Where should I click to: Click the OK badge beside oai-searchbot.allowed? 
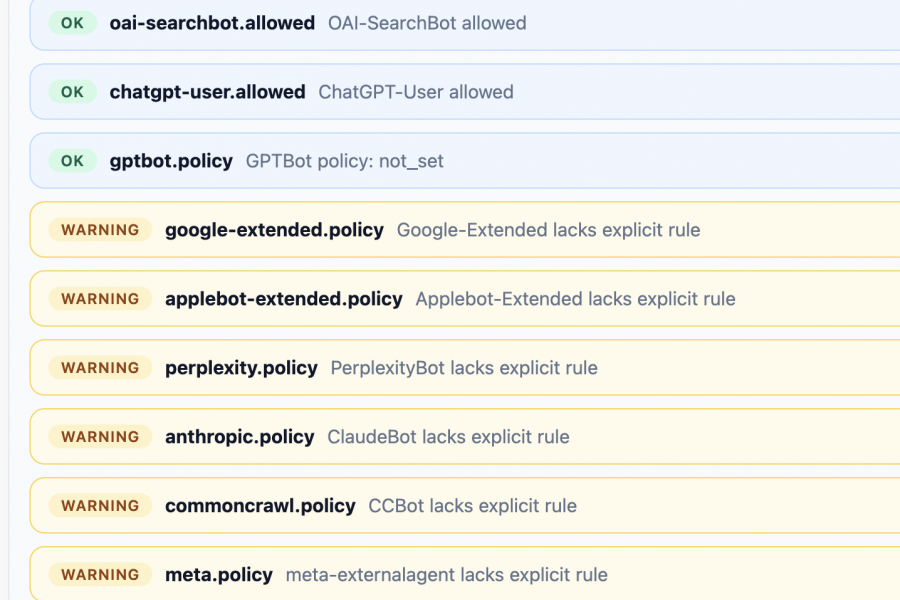pyautogui.click(x=72, y=23)
